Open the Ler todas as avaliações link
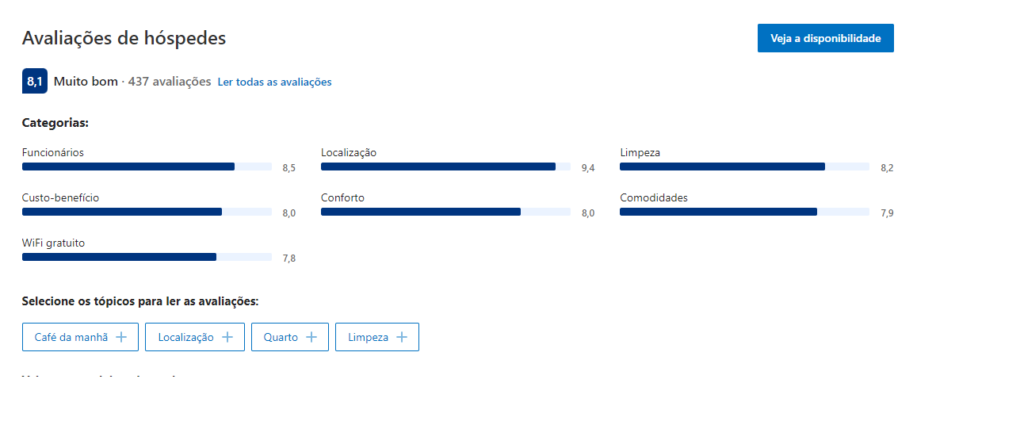This screenshot has width=1024, height=425. (274, 82)
